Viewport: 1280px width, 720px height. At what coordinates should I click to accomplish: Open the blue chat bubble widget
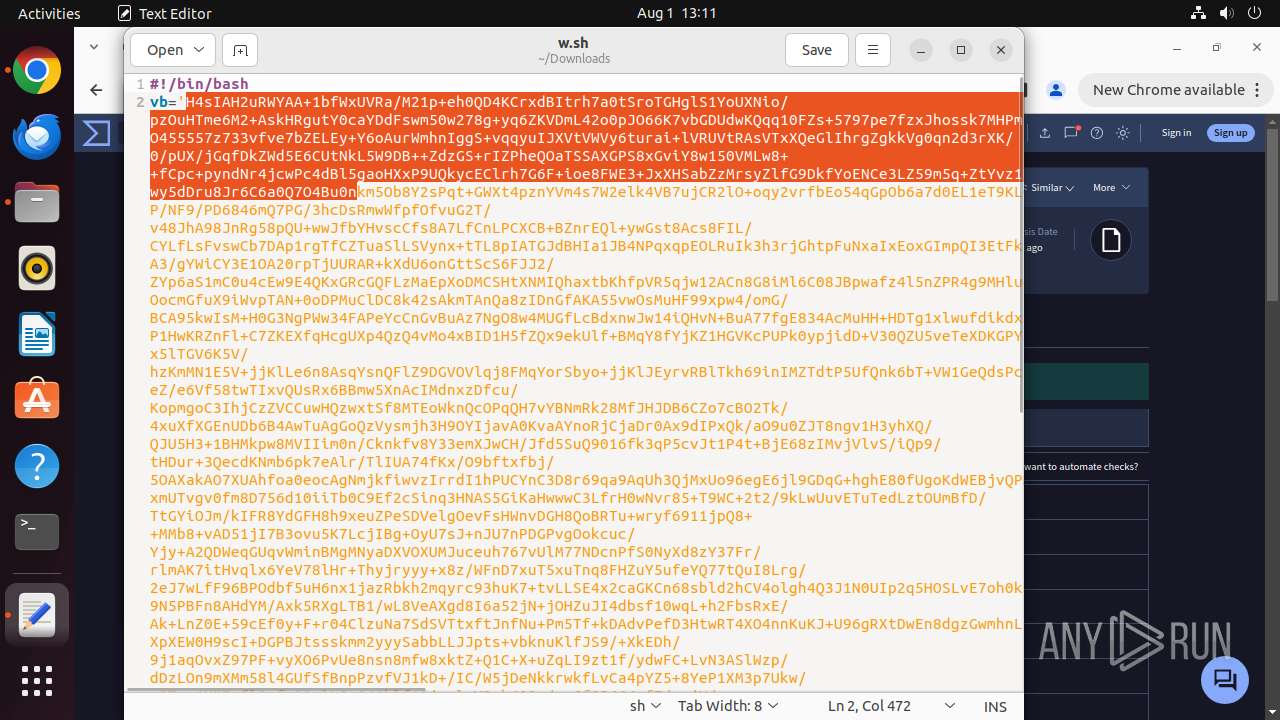(x=1224, y=680)
